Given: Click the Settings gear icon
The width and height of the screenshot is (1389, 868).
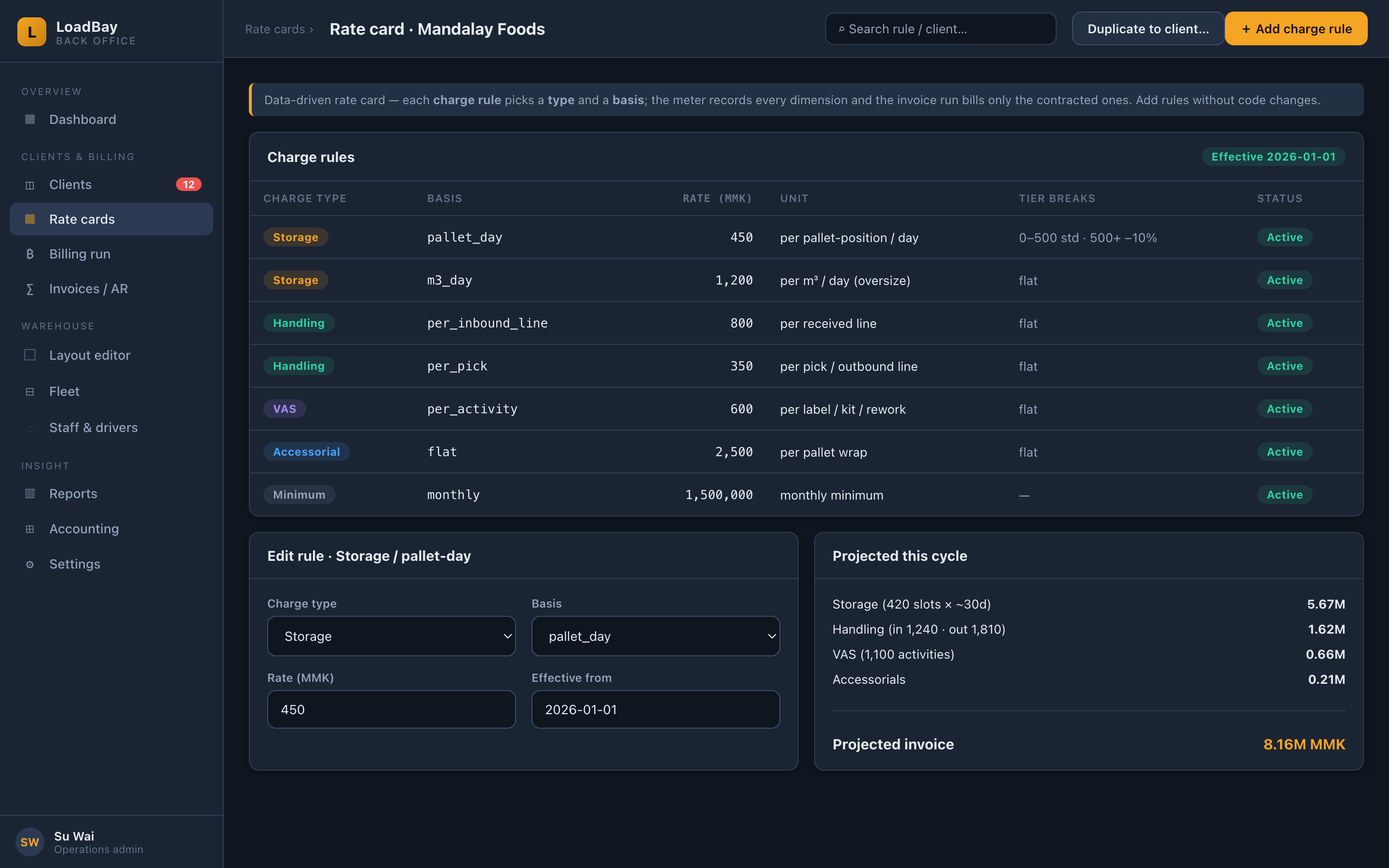Looking at the screenshot, I should [30, 564].
